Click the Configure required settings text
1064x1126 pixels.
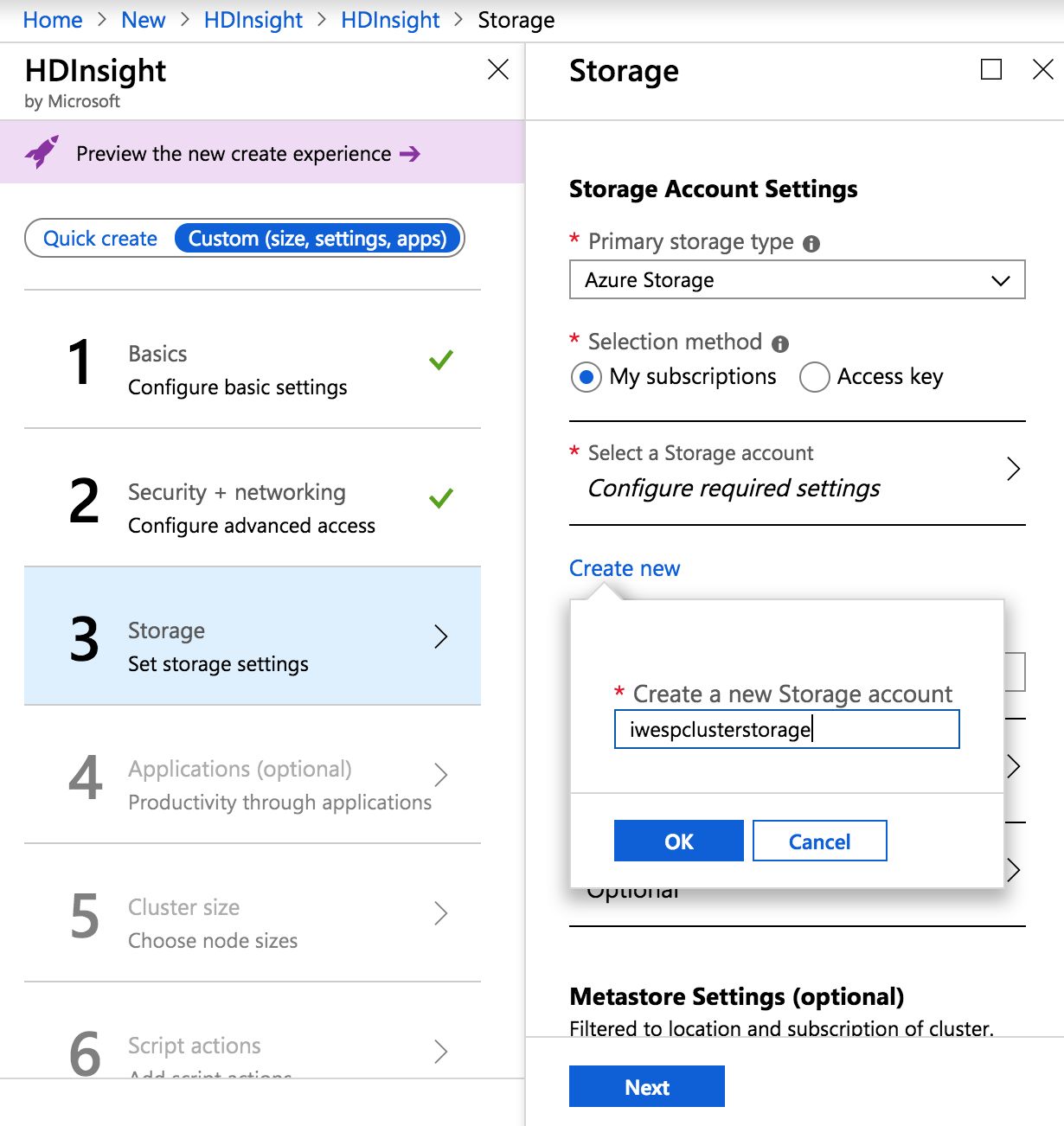click(734, 489)
